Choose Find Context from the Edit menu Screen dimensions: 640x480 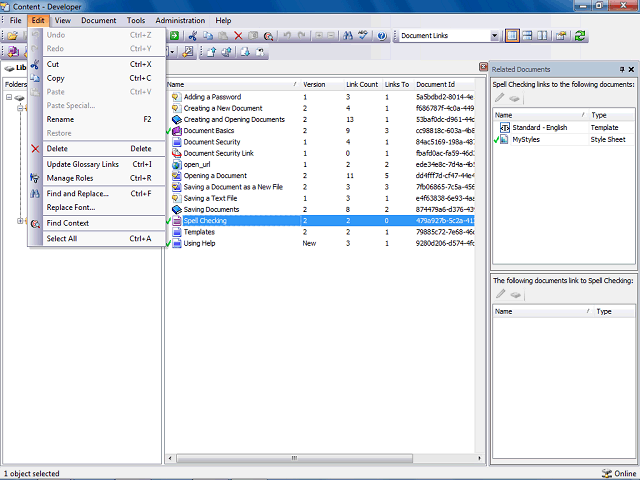click(x=97, y=223)
